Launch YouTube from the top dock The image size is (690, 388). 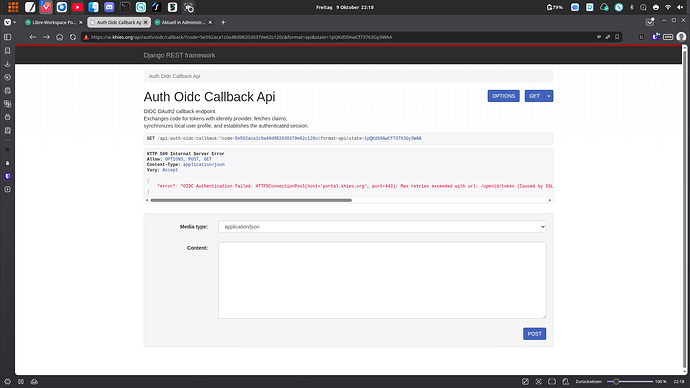(77, 7)
